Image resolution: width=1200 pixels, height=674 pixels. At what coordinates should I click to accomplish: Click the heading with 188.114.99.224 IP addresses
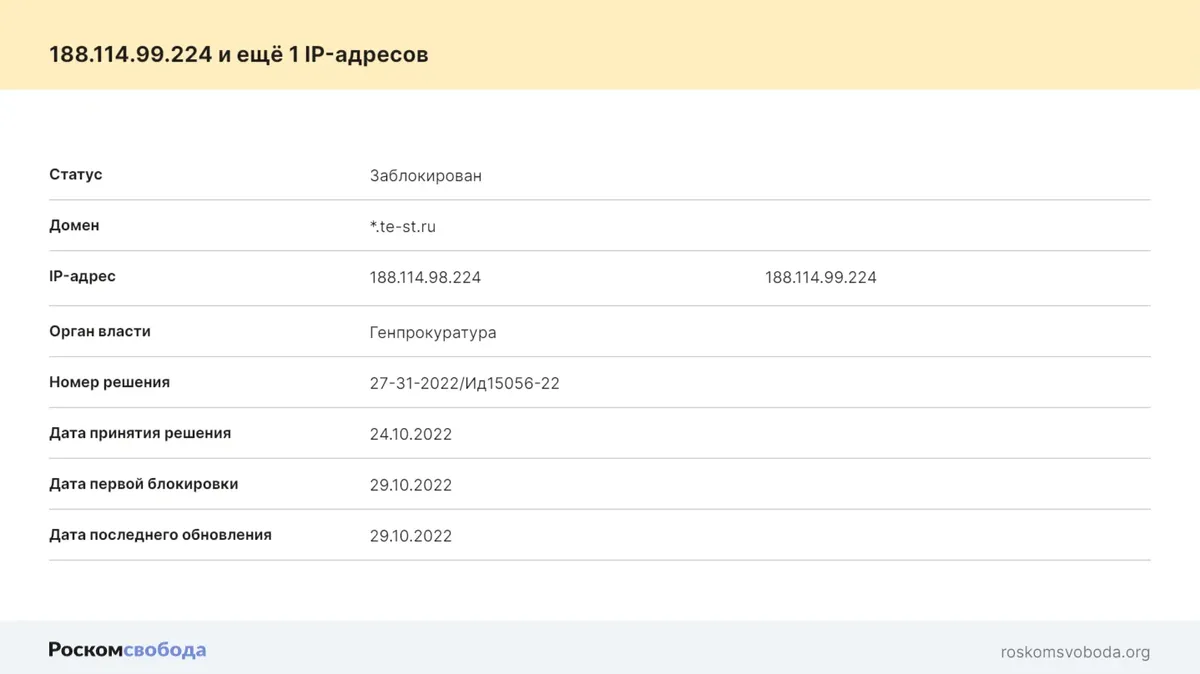(x=239, y=54)
